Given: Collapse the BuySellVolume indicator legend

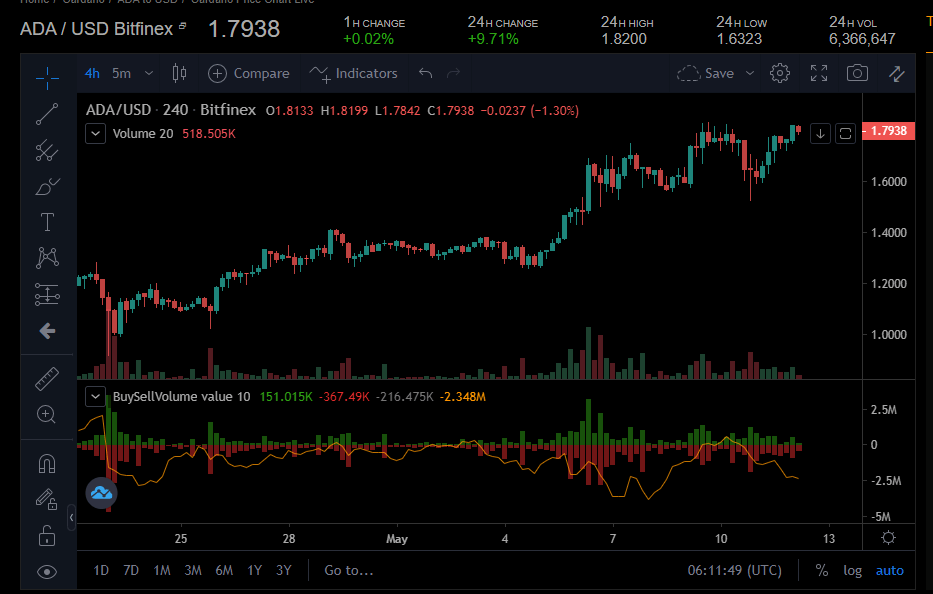Looking at the screenshot, I should coord(95,396).
